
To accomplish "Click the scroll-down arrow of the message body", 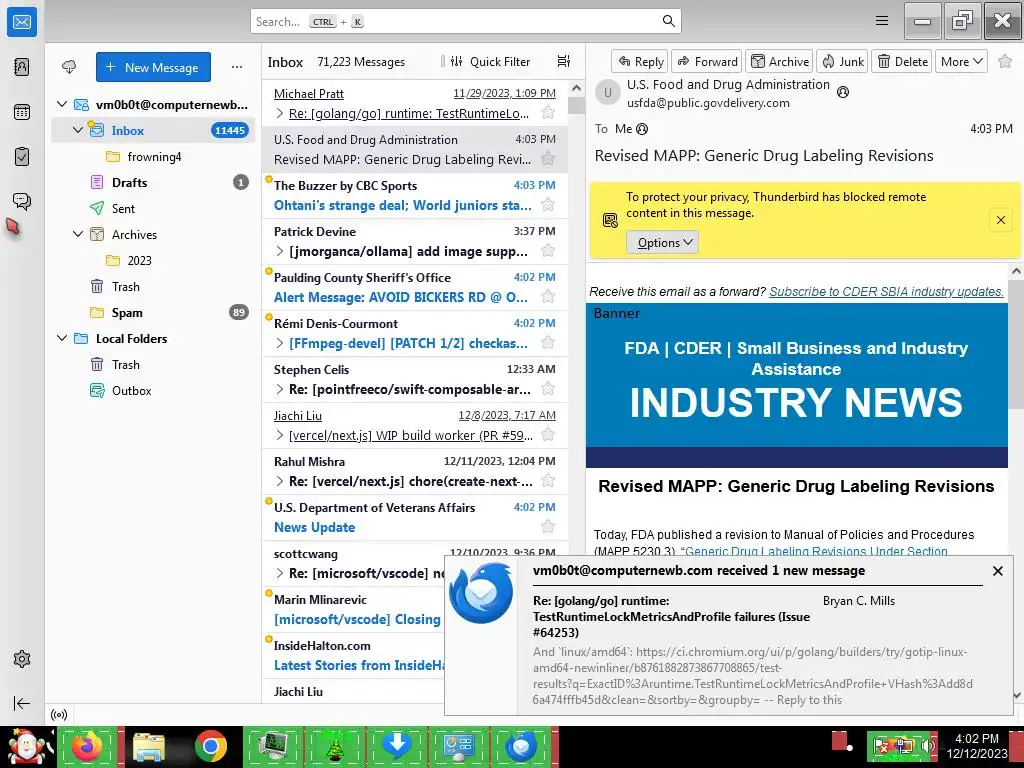I will click(1016, 695).
